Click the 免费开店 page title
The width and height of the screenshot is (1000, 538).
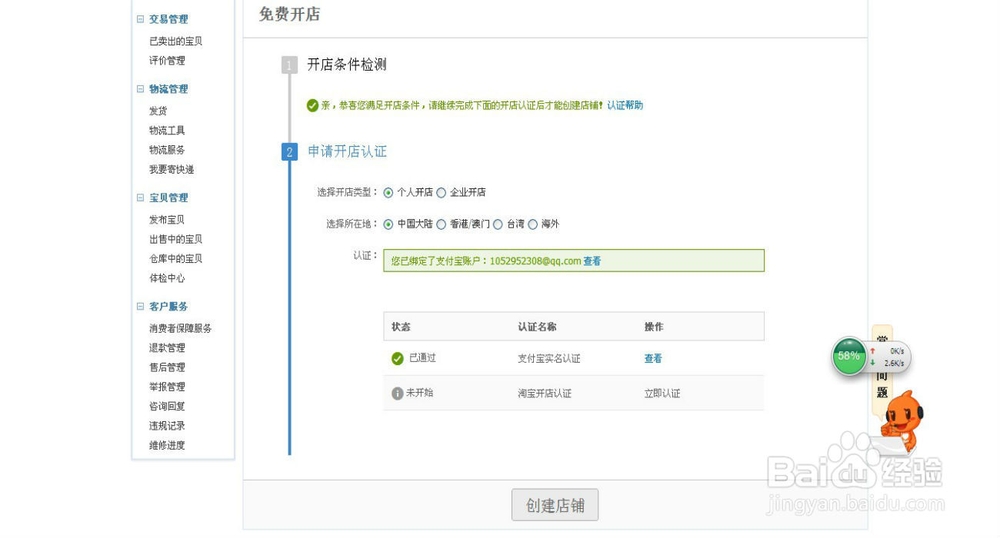(290, 14)
